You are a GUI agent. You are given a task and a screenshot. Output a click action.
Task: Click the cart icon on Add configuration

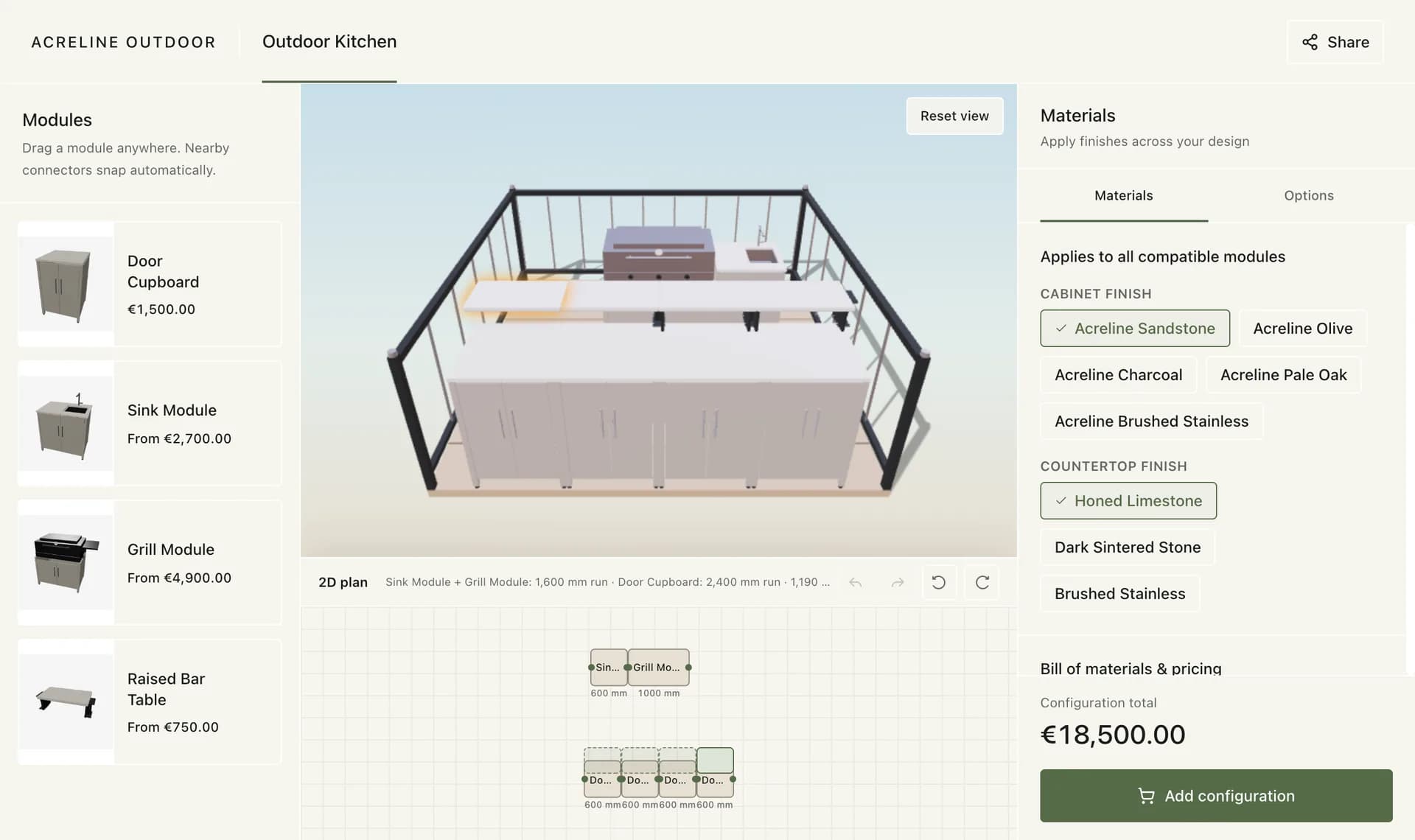point(1146,796)
